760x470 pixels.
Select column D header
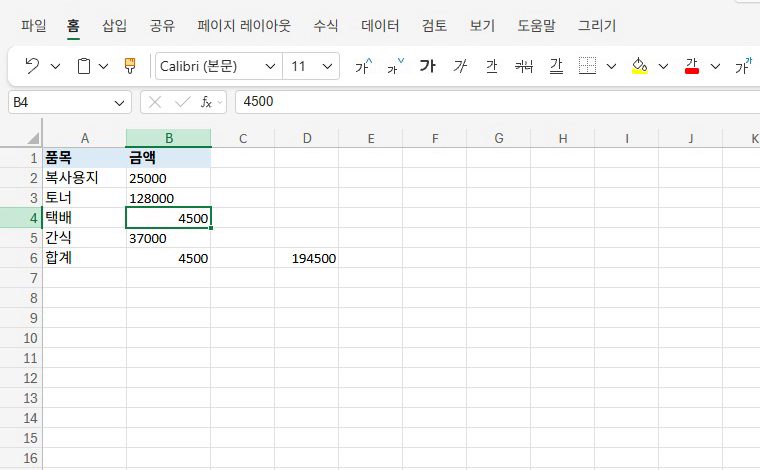pyautogui.click(x=307, y=139)
